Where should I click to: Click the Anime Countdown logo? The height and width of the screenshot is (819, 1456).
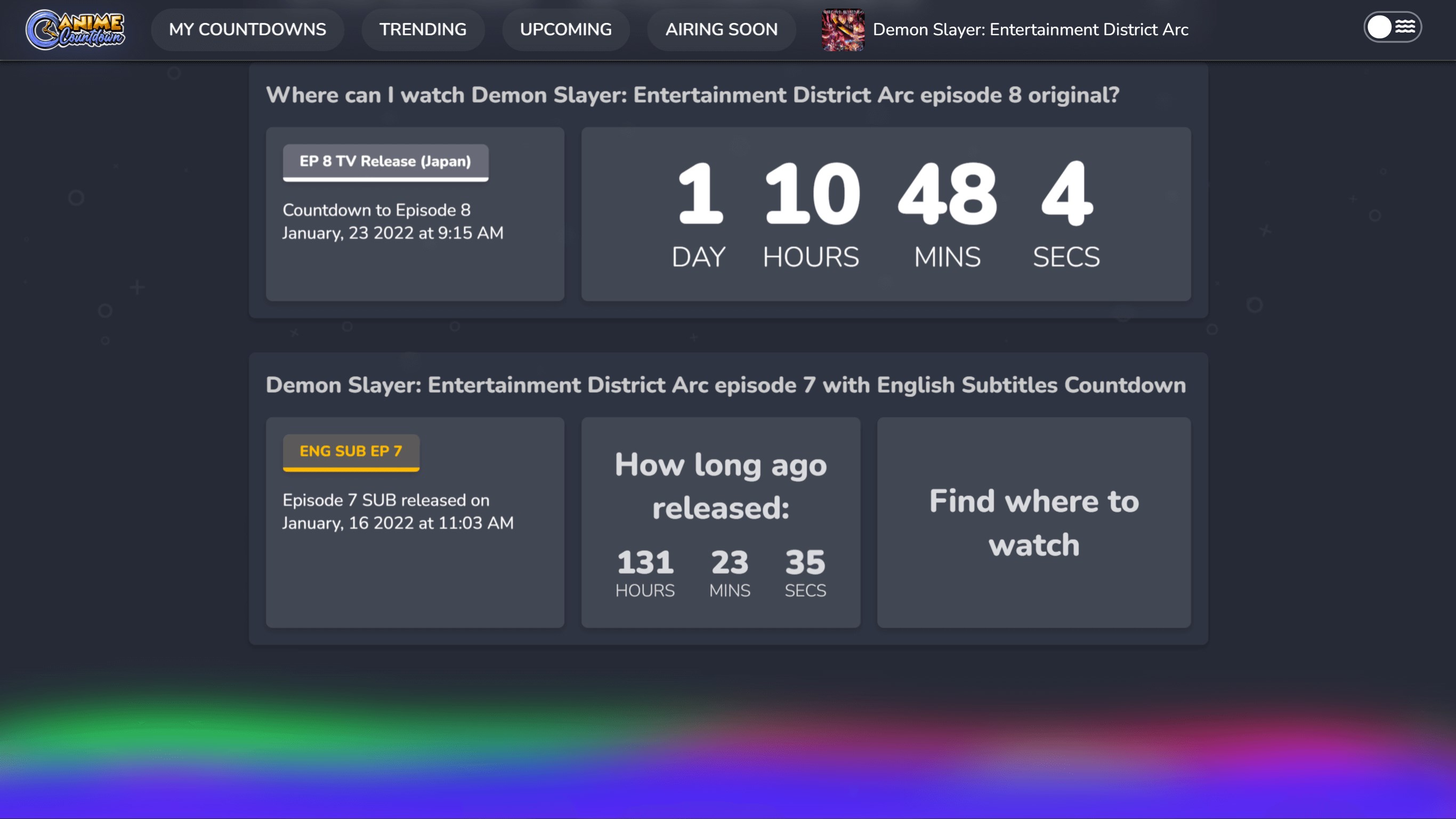(x=75, y=29)
